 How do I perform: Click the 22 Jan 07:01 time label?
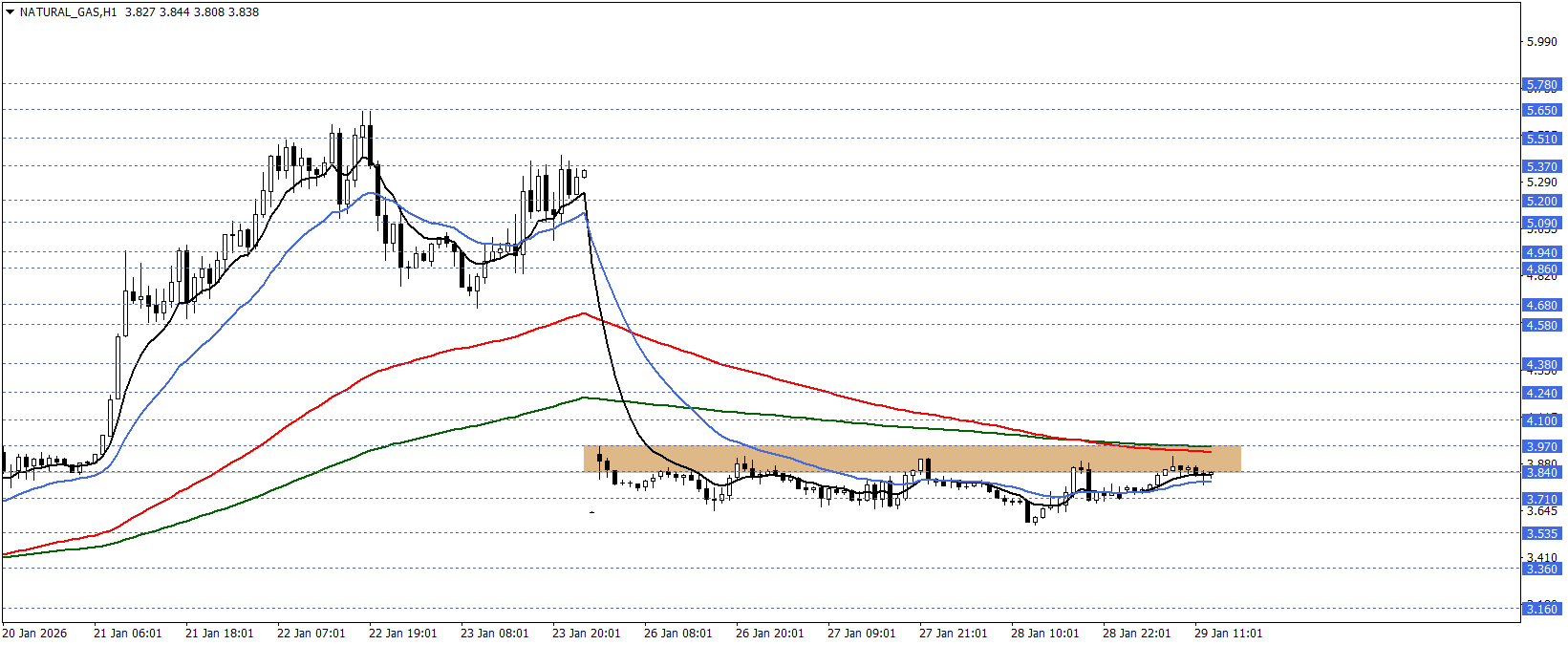click(311, 633)
